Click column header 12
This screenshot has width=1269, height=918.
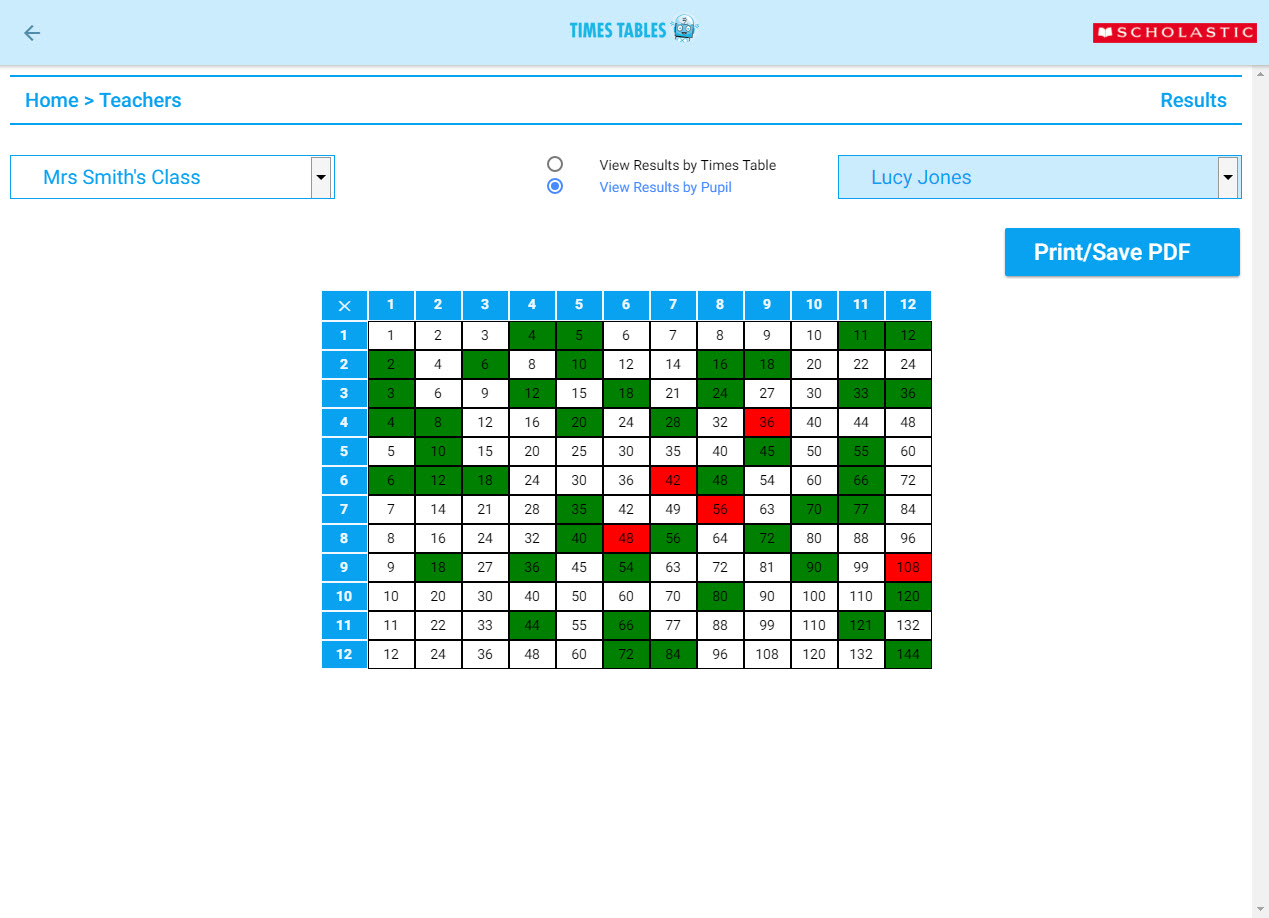point(908,305)
